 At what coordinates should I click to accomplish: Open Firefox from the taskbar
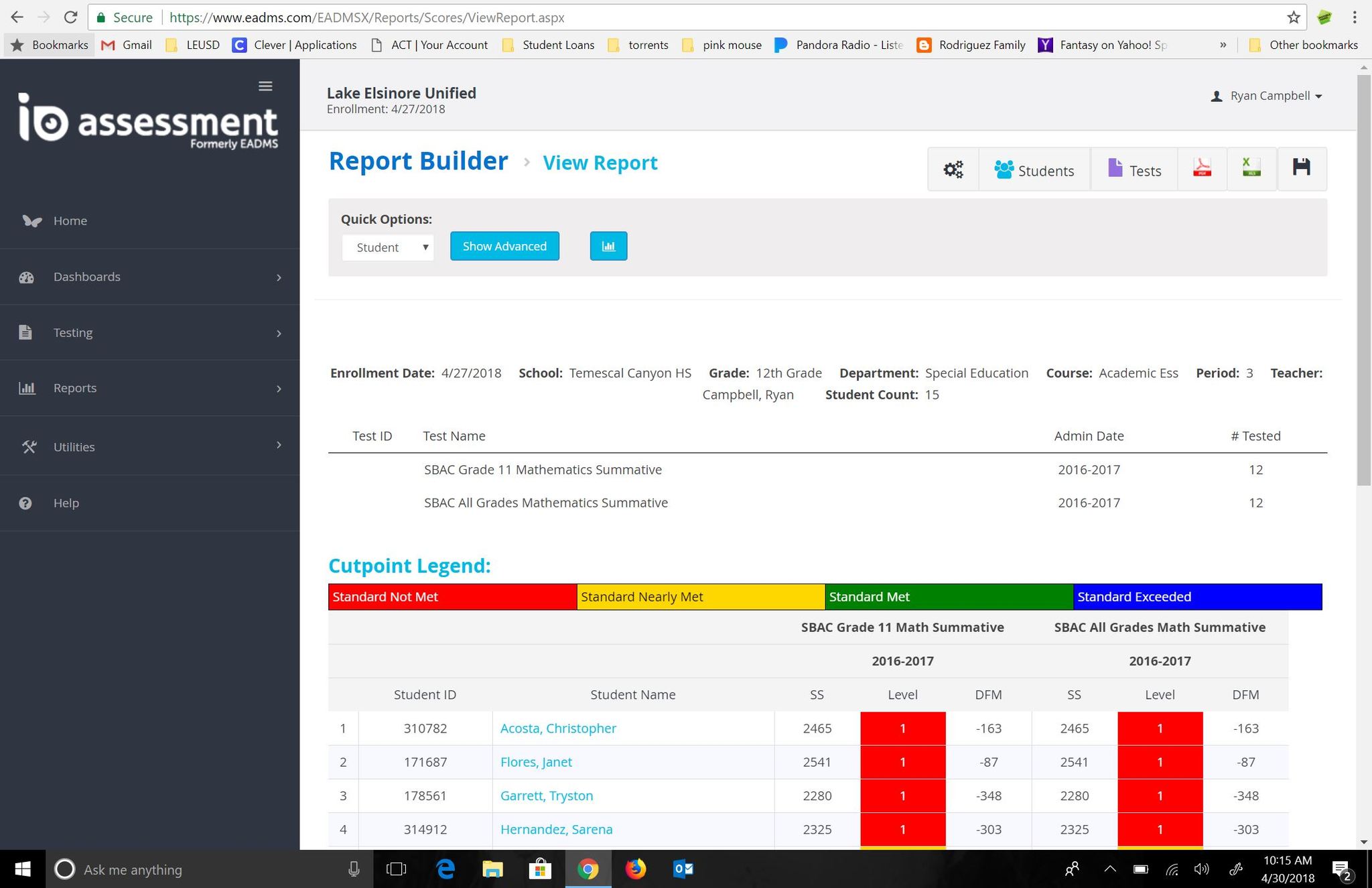[x=635, y=869]
